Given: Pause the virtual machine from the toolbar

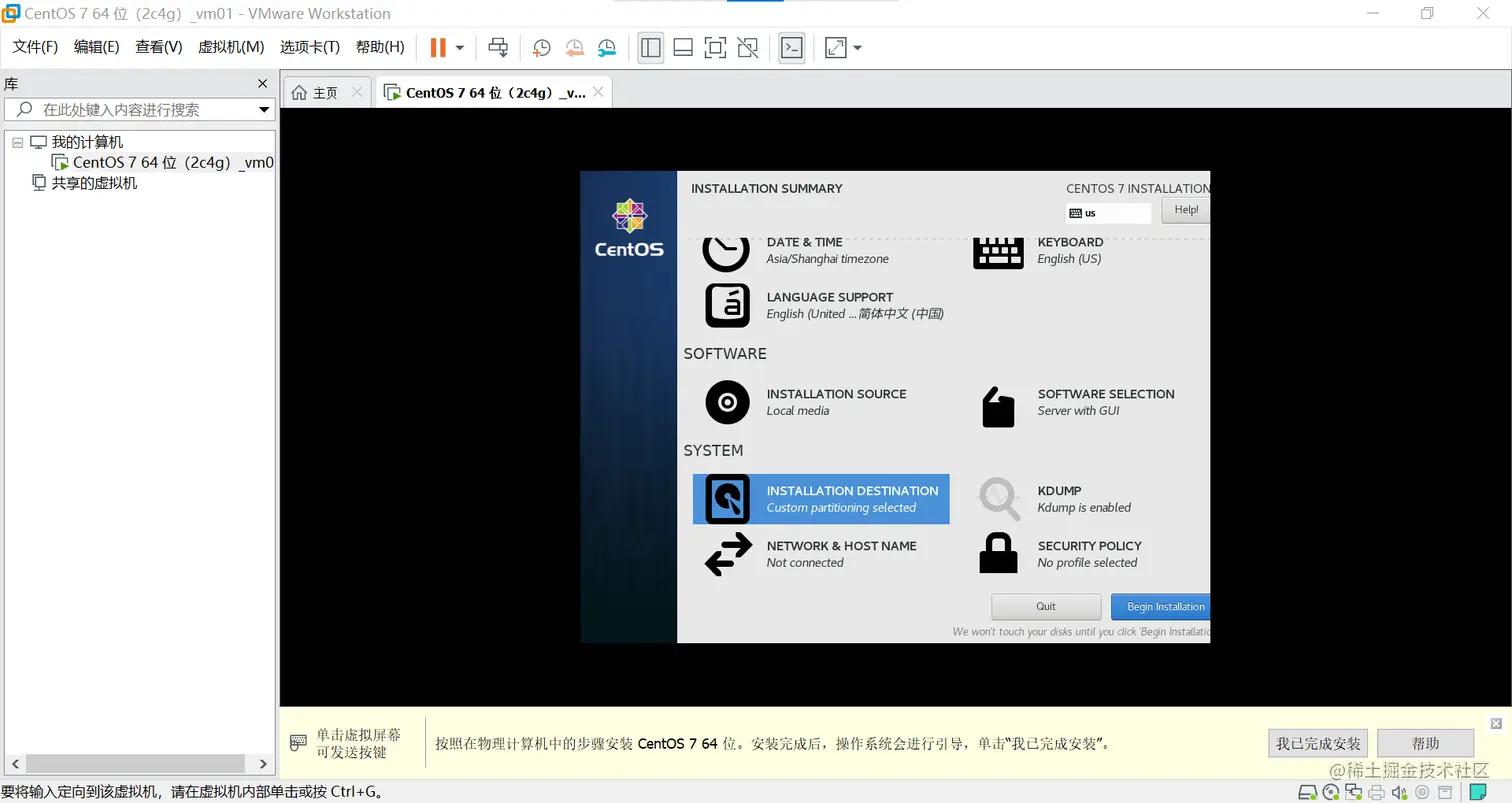Looking at the screenshot, I should click(438, 47).
